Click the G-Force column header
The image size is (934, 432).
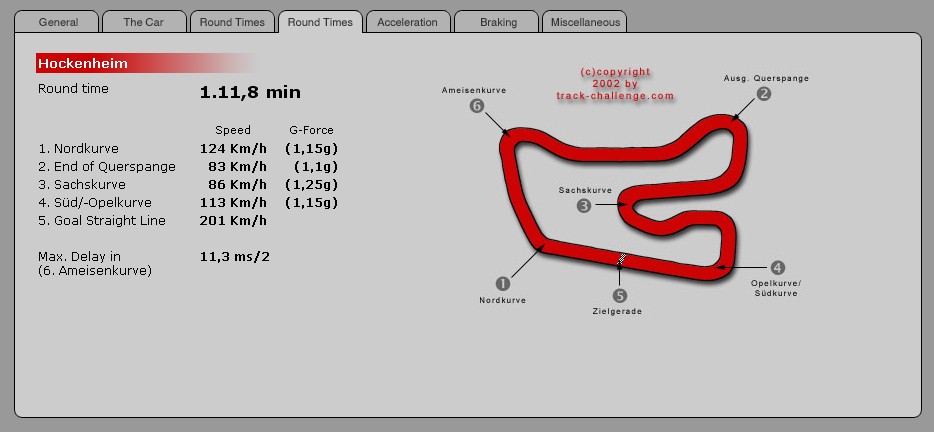coord(311,130)
